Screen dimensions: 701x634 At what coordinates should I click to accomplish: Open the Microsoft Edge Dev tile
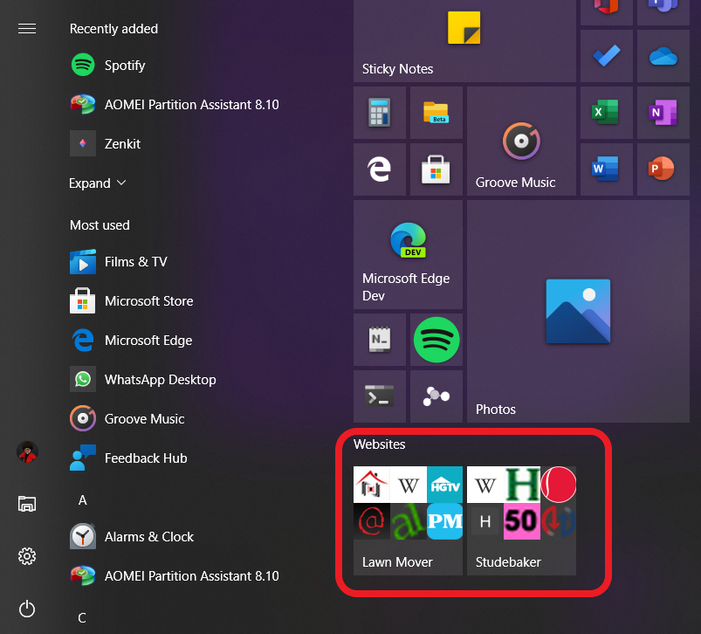click(408, 255)
